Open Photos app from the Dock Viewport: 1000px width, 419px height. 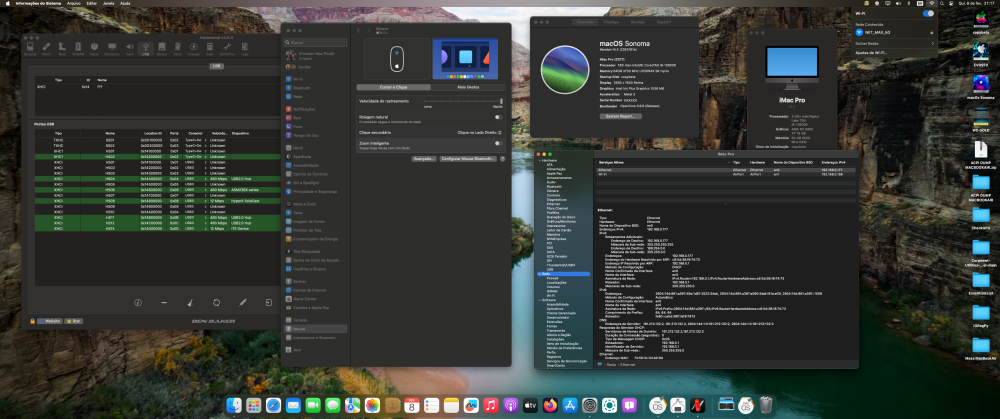(x=372, y=405)
